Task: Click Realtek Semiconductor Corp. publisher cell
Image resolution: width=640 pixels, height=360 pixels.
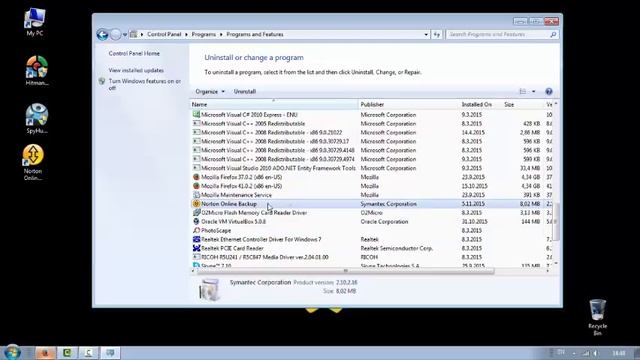Action: (396, 248)
